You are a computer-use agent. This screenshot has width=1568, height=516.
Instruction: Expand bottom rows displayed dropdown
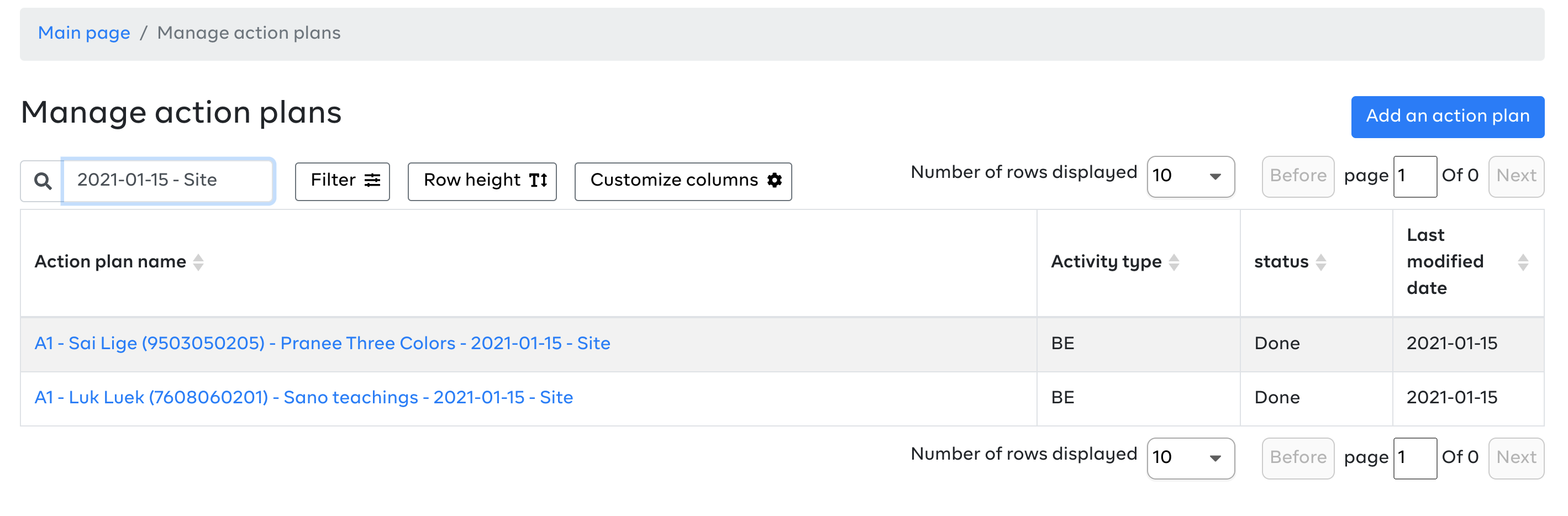click(1191, 458)
